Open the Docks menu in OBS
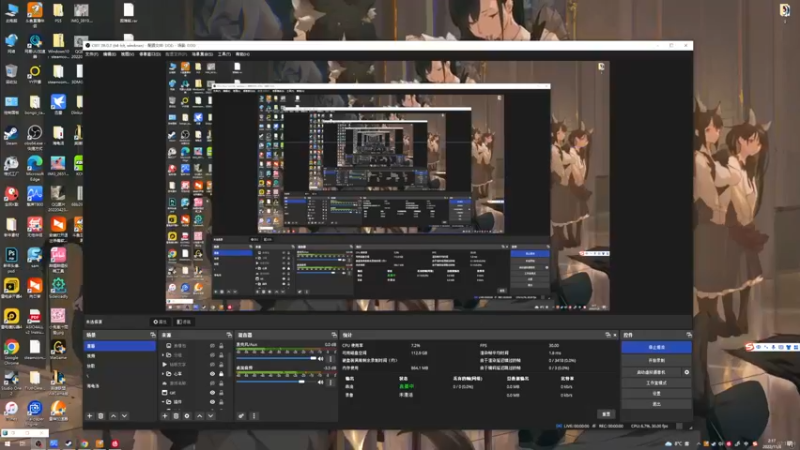This screenshot has width=800, height=450. 149,54
